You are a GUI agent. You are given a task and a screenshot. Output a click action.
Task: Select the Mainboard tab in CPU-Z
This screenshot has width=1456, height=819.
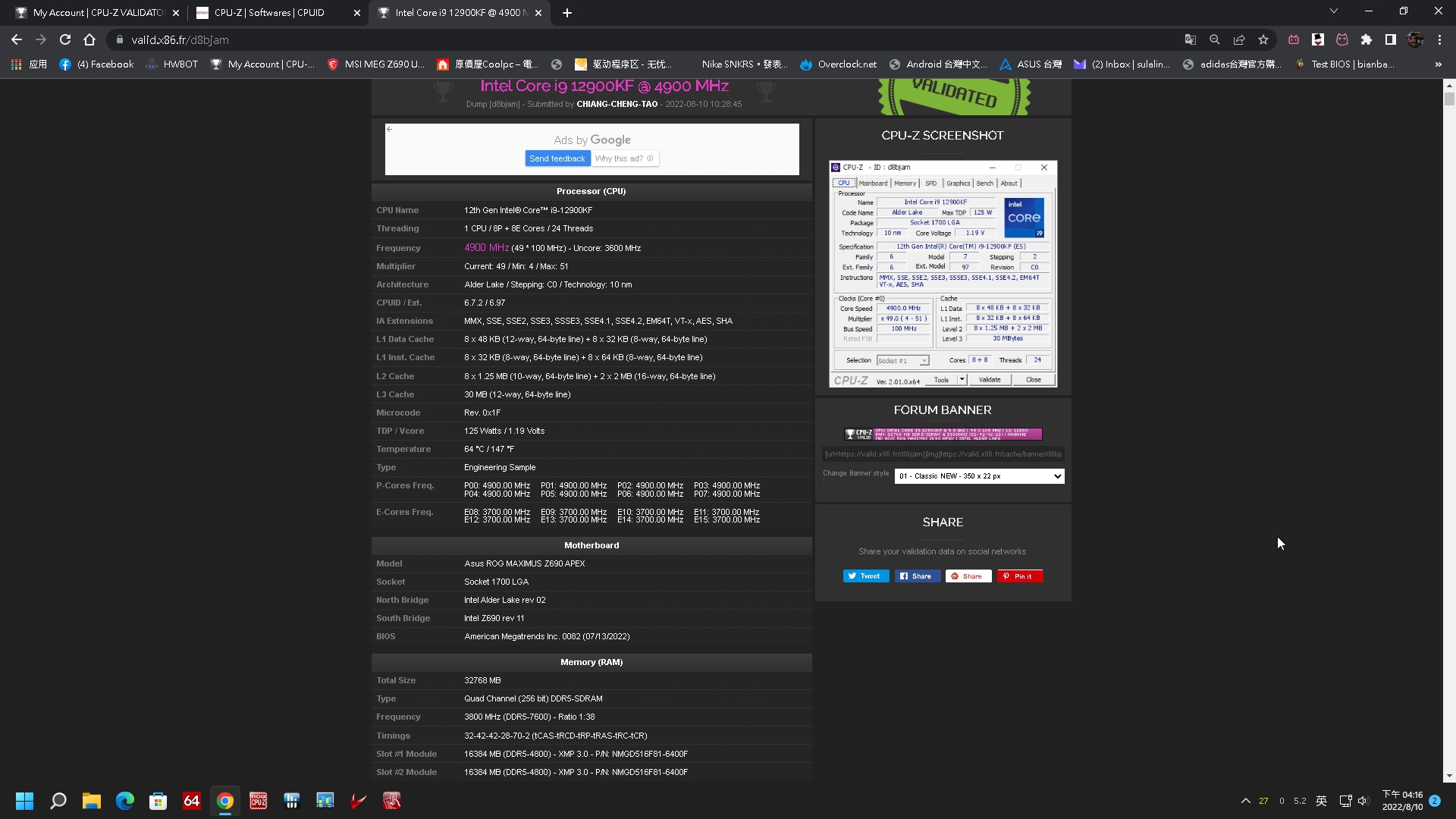pyautogui.click(x=872, y=183)
